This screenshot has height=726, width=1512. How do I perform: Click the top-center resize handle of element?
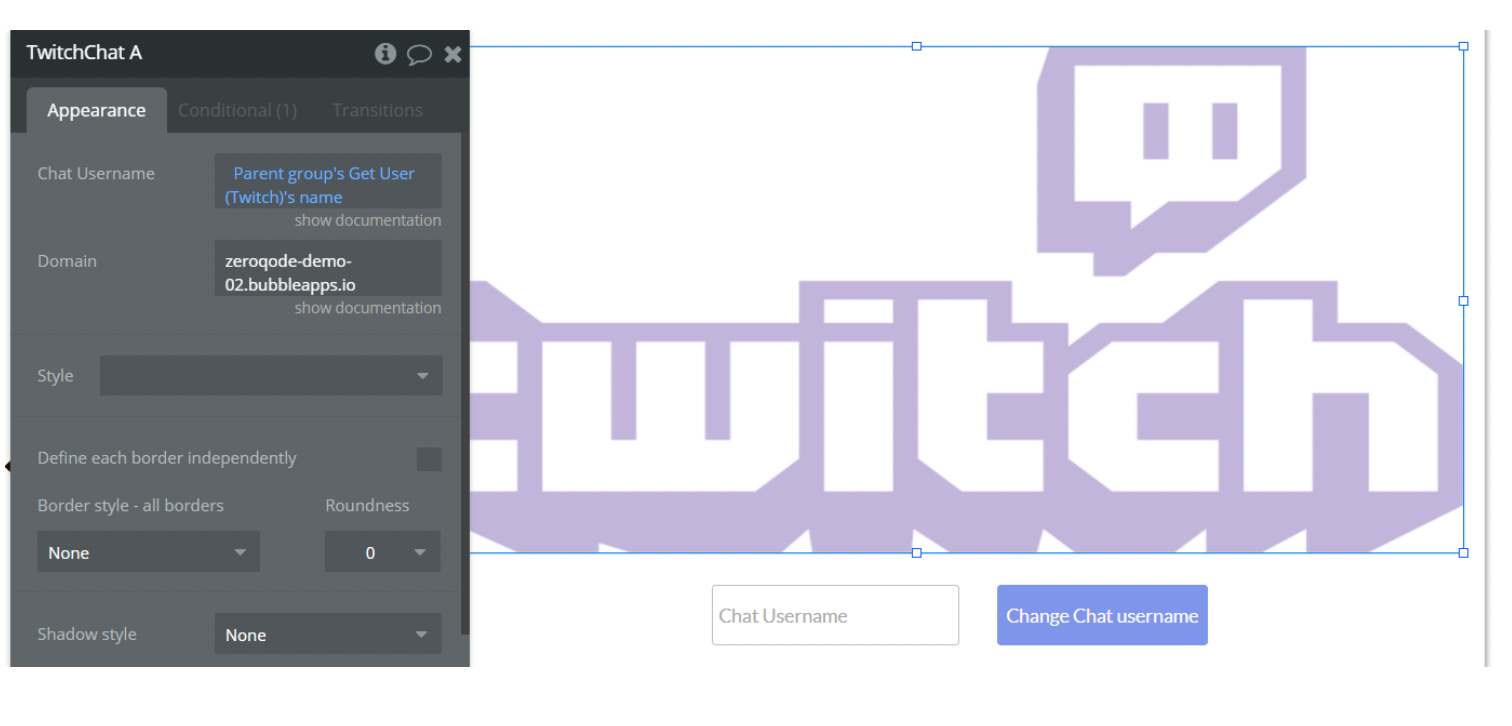tap(916, 46)
